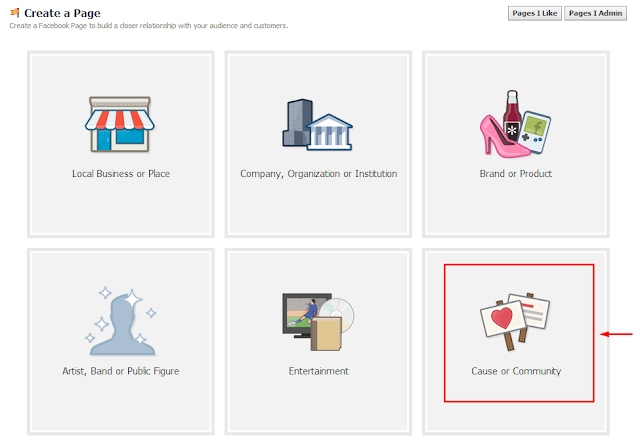This screenshot has height=444, width=640.
Task: Click the "Brand or Product" label
Action: [x=516, y=174]
